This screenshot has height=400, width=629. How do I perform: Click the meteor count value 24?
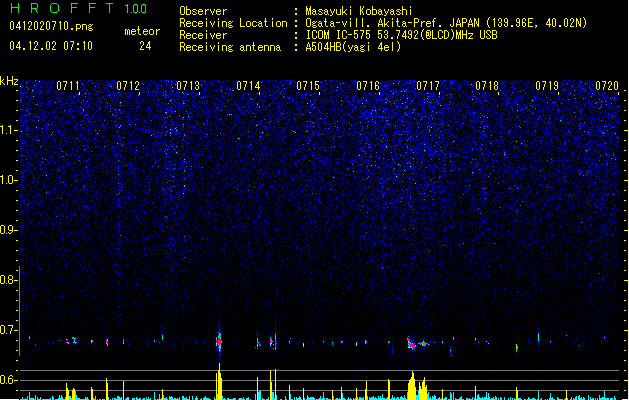[x=145, y=46]
